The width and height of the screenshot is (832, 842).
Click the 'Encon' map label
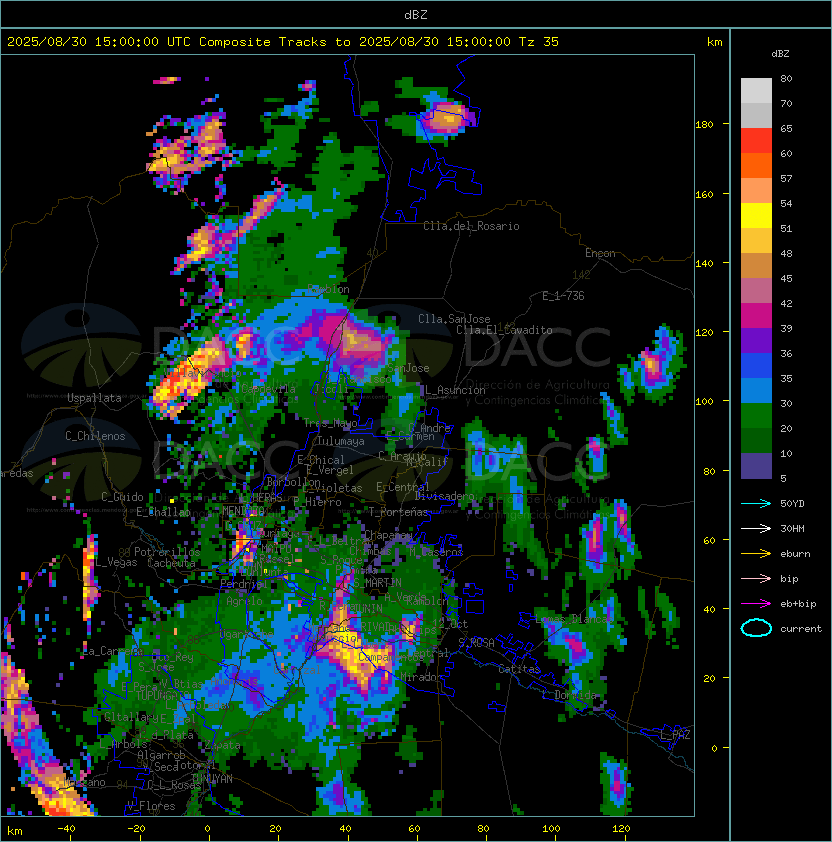pos(600,253)
